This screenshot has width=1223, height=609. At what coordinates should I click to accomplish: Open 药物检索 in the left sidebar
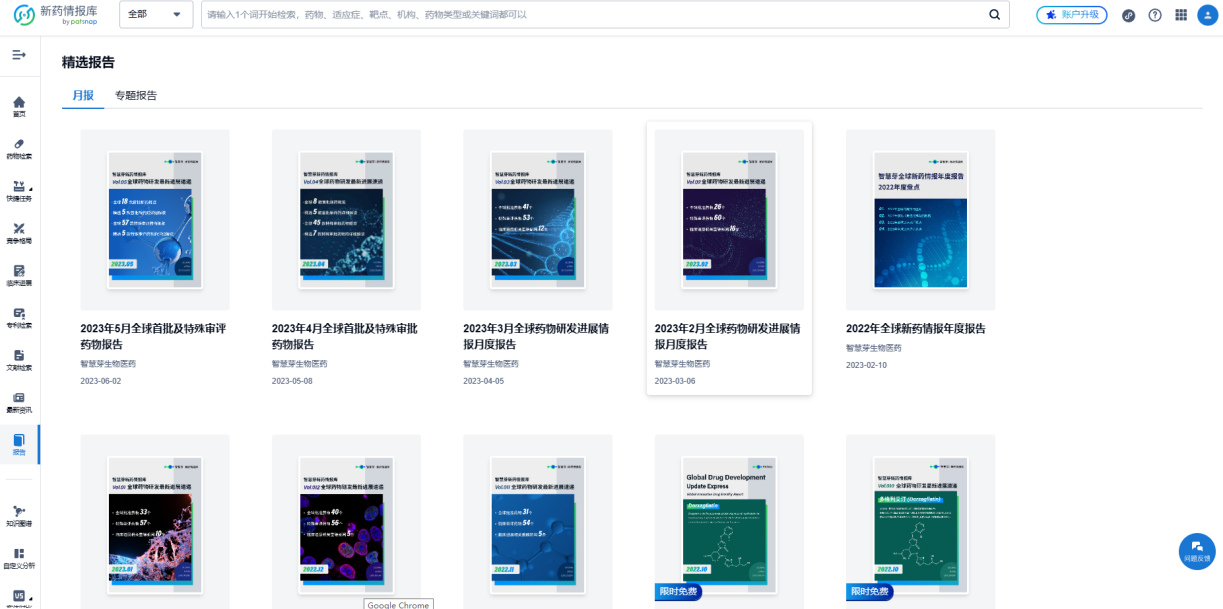point(19,149)
